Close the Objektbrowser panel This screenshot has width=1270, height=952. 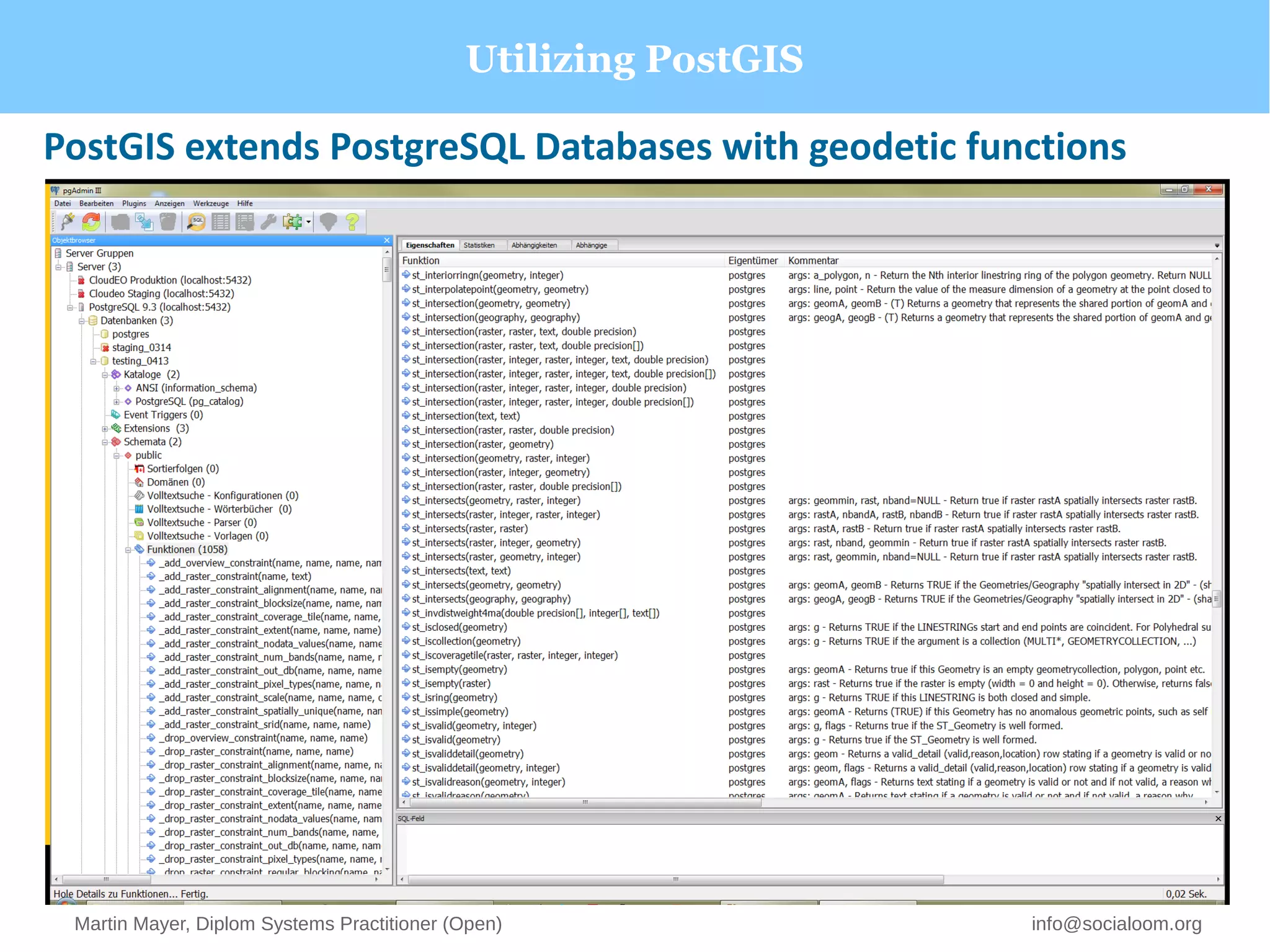coord(387,240)
